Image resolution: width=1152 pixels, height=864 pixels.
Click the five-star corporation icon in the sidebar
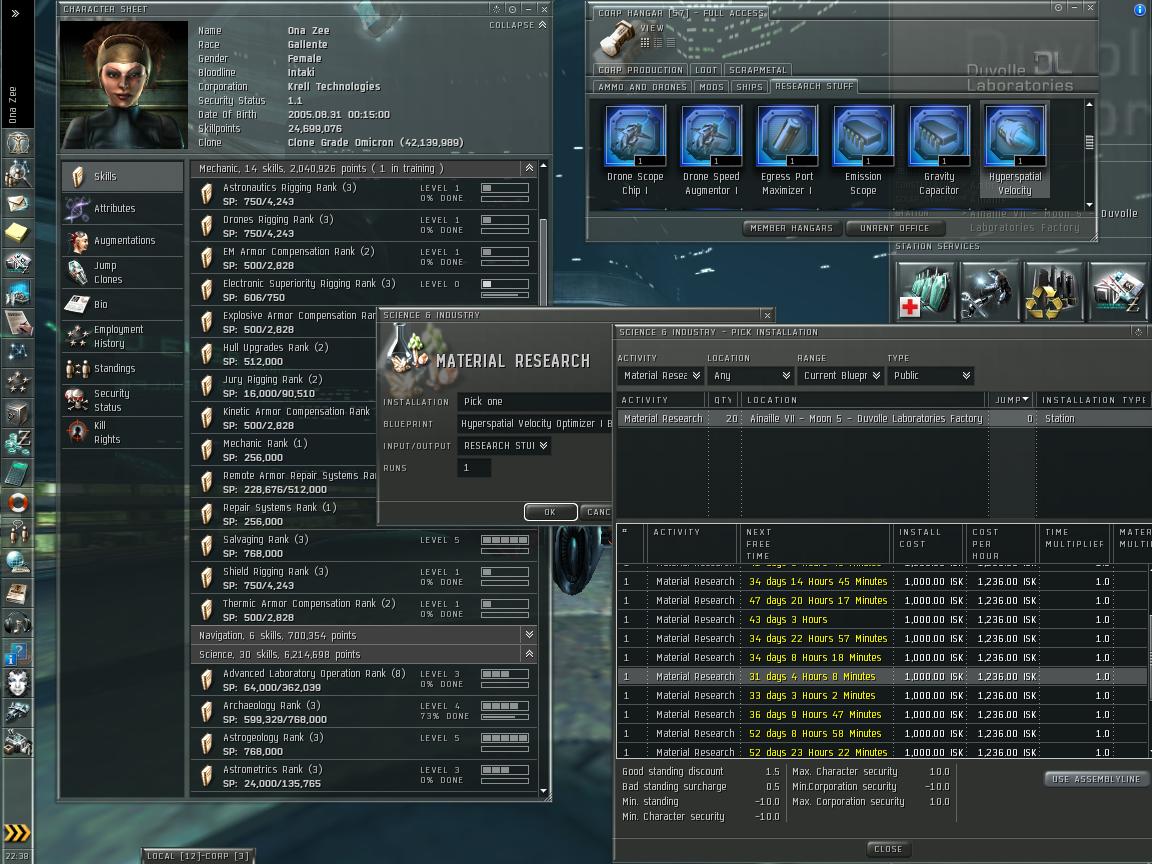(x=17, y=382)
